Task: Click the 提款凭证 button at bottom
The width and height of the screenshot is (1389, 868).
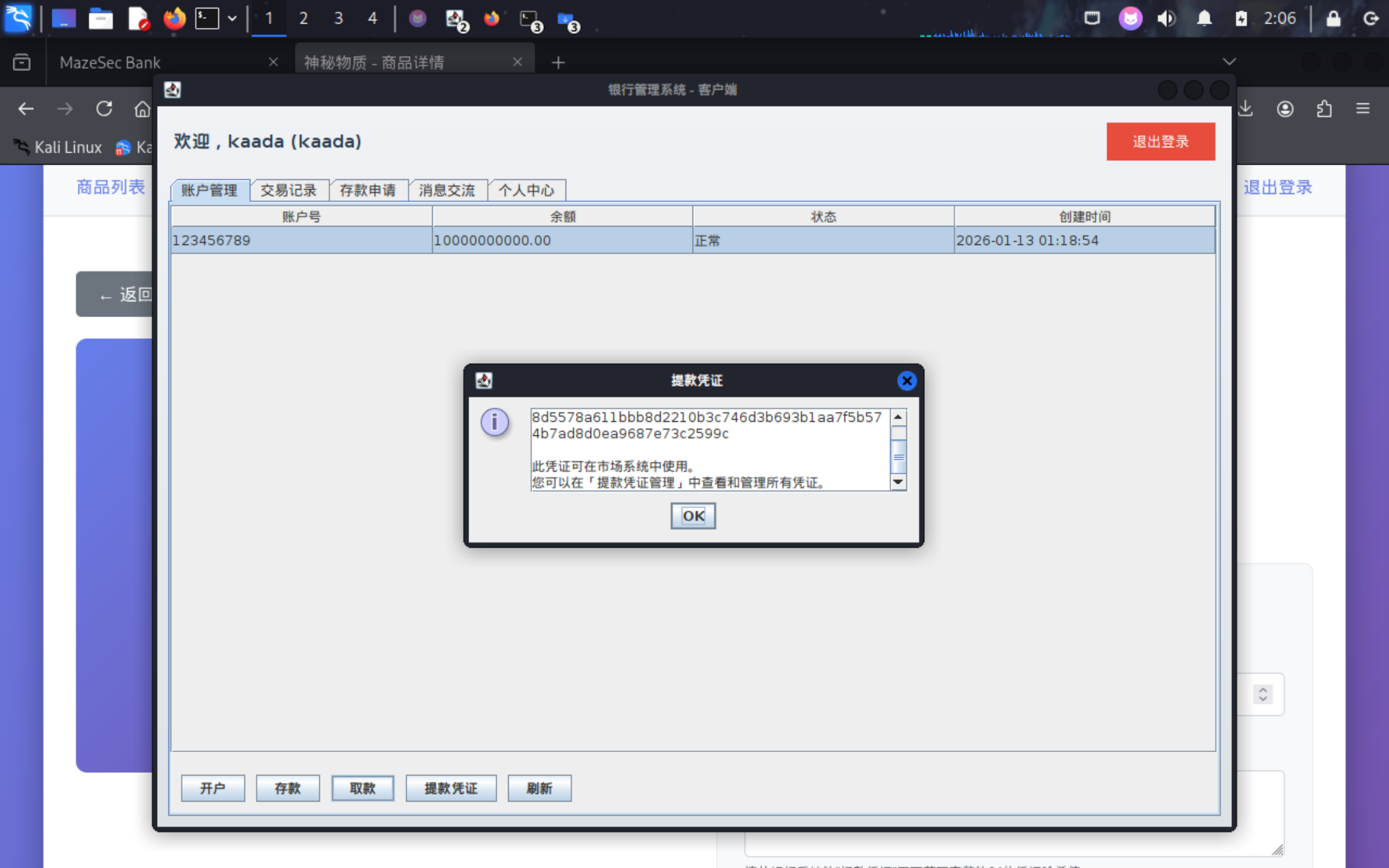Action: pyautogui.click(x=451, y=788)
